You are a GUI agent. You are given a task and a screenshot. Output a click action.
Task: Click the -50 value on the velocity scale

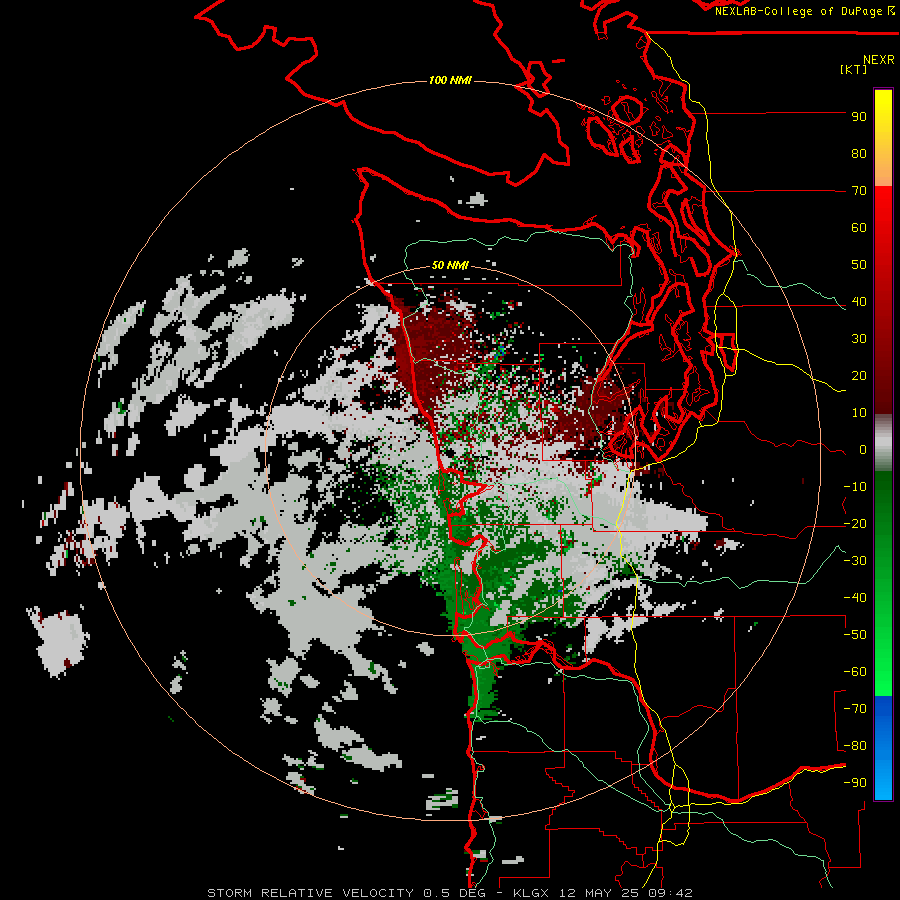point(855,635)
